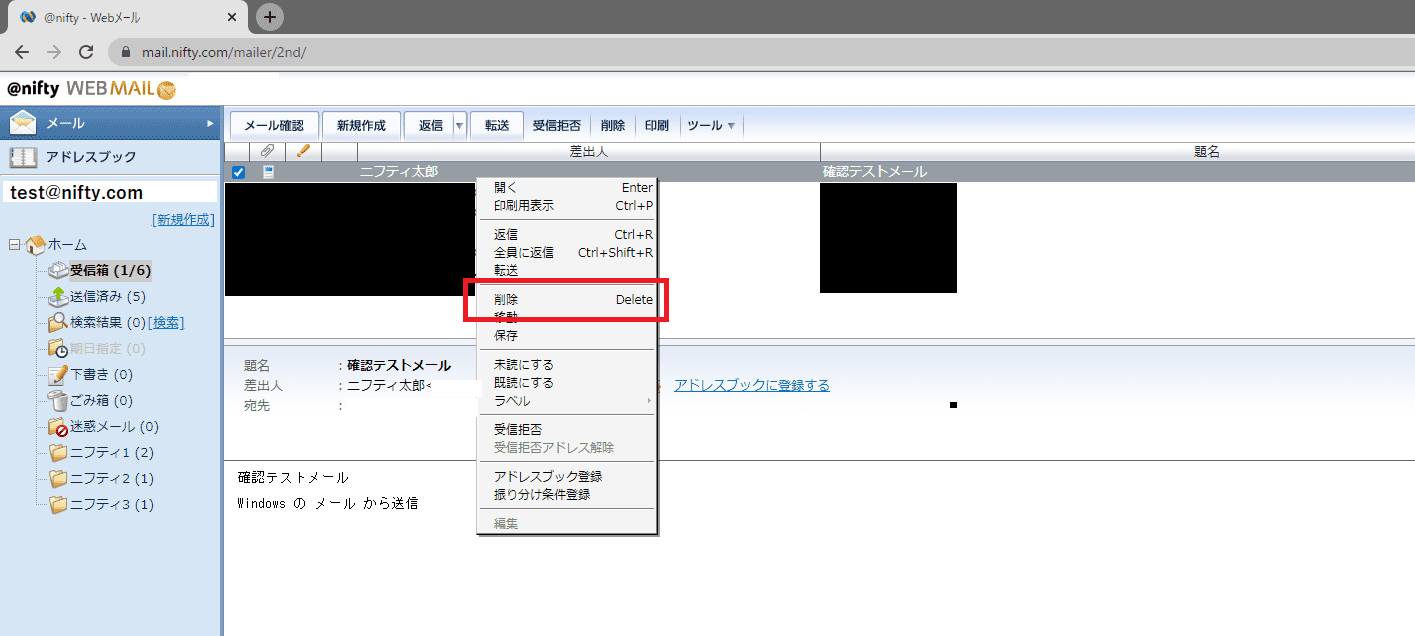Expand the ツール tools dropdown
The height and width of the screenshot is (636, 1415).
(731, 126)
